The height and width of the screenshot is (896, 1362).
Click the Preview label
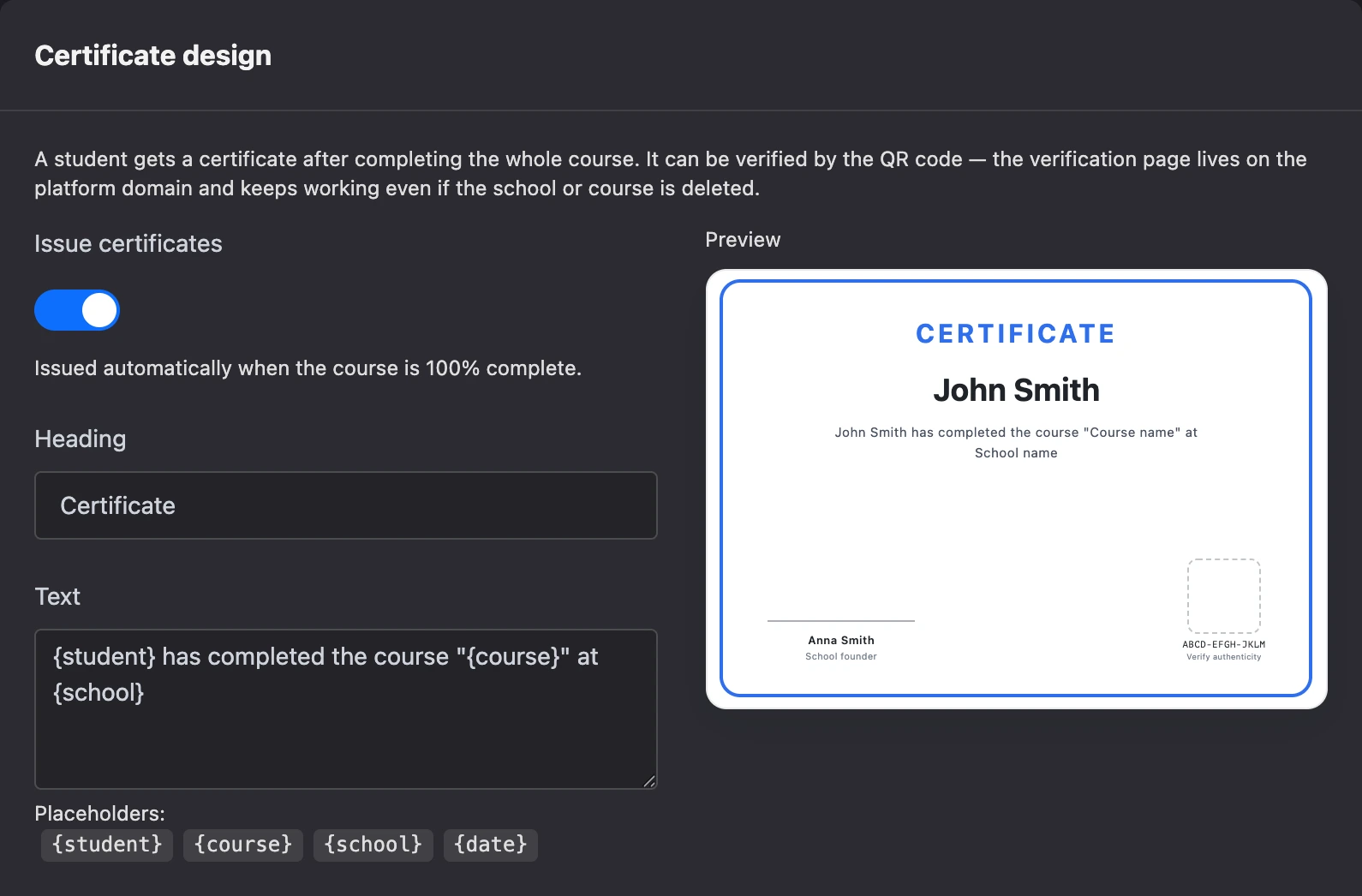[x=743, y=240]
